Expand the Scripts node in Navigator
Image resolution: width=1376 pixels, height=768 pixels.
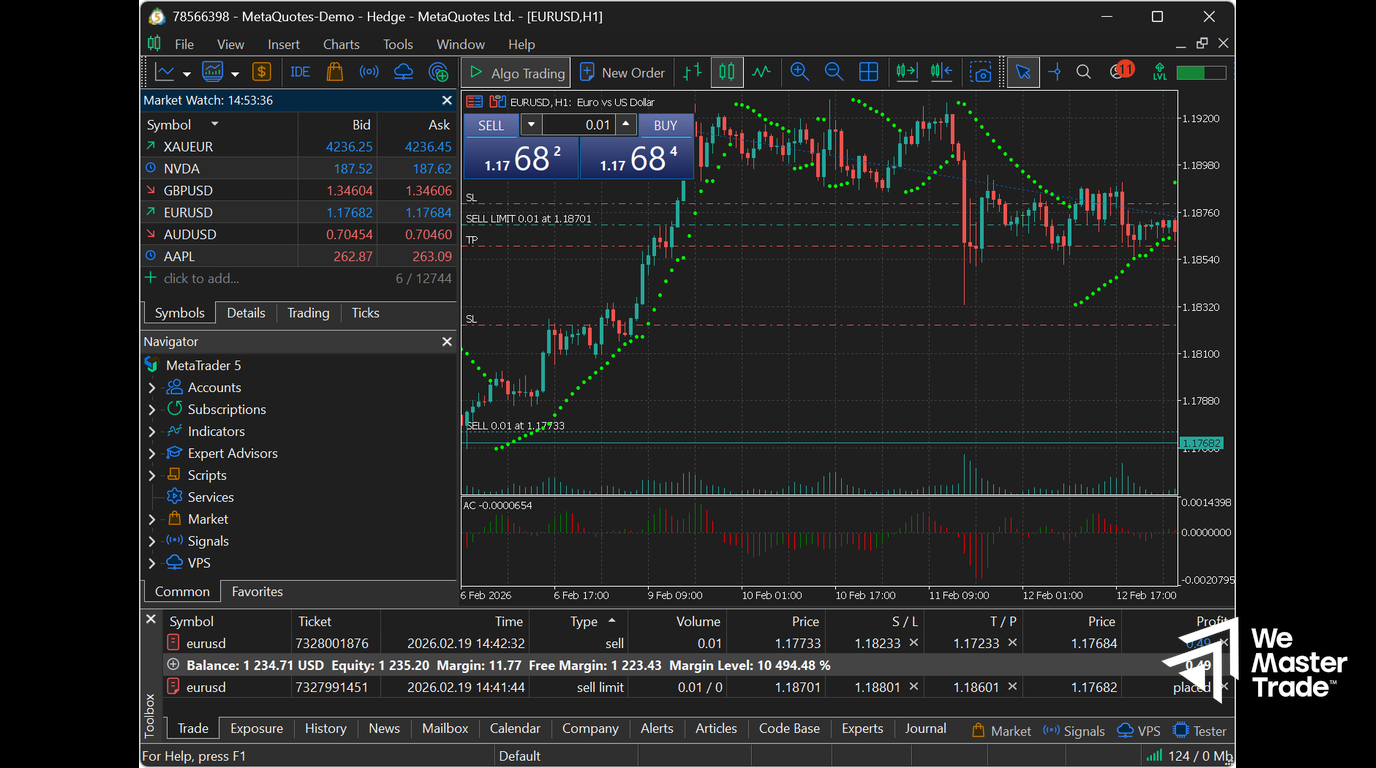pyautogui.click(x=152, y=476)
